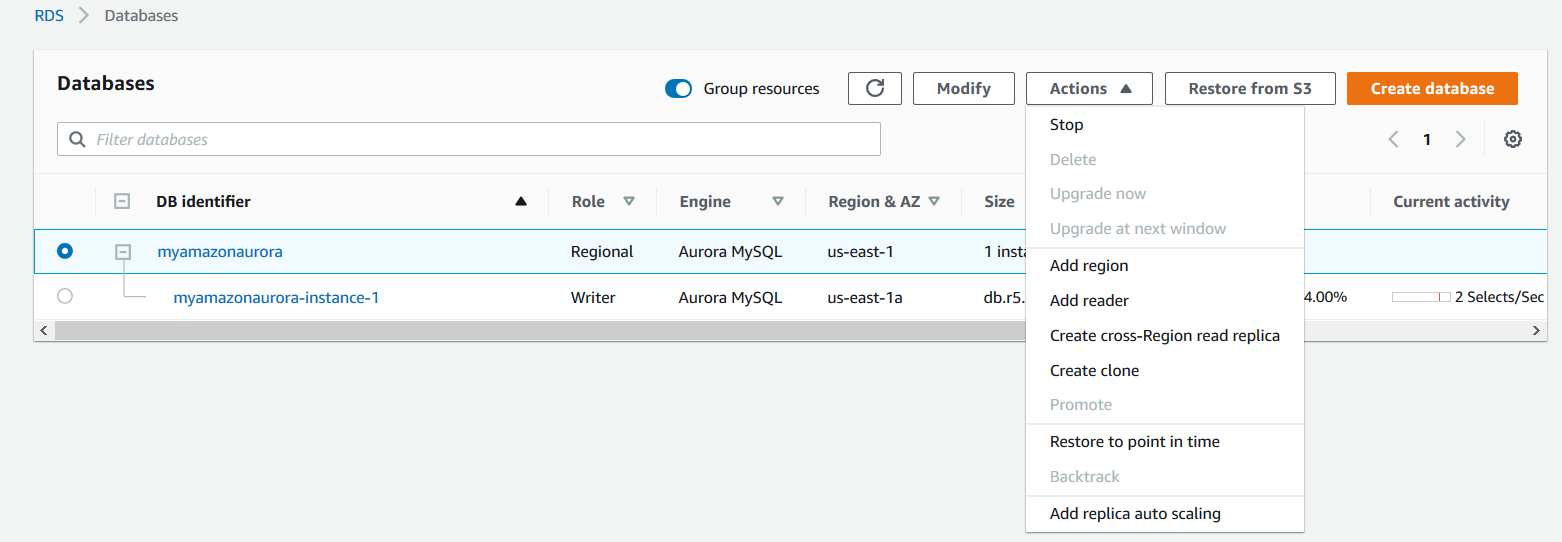Close the Actions dropdown menu

point(1089,88)
